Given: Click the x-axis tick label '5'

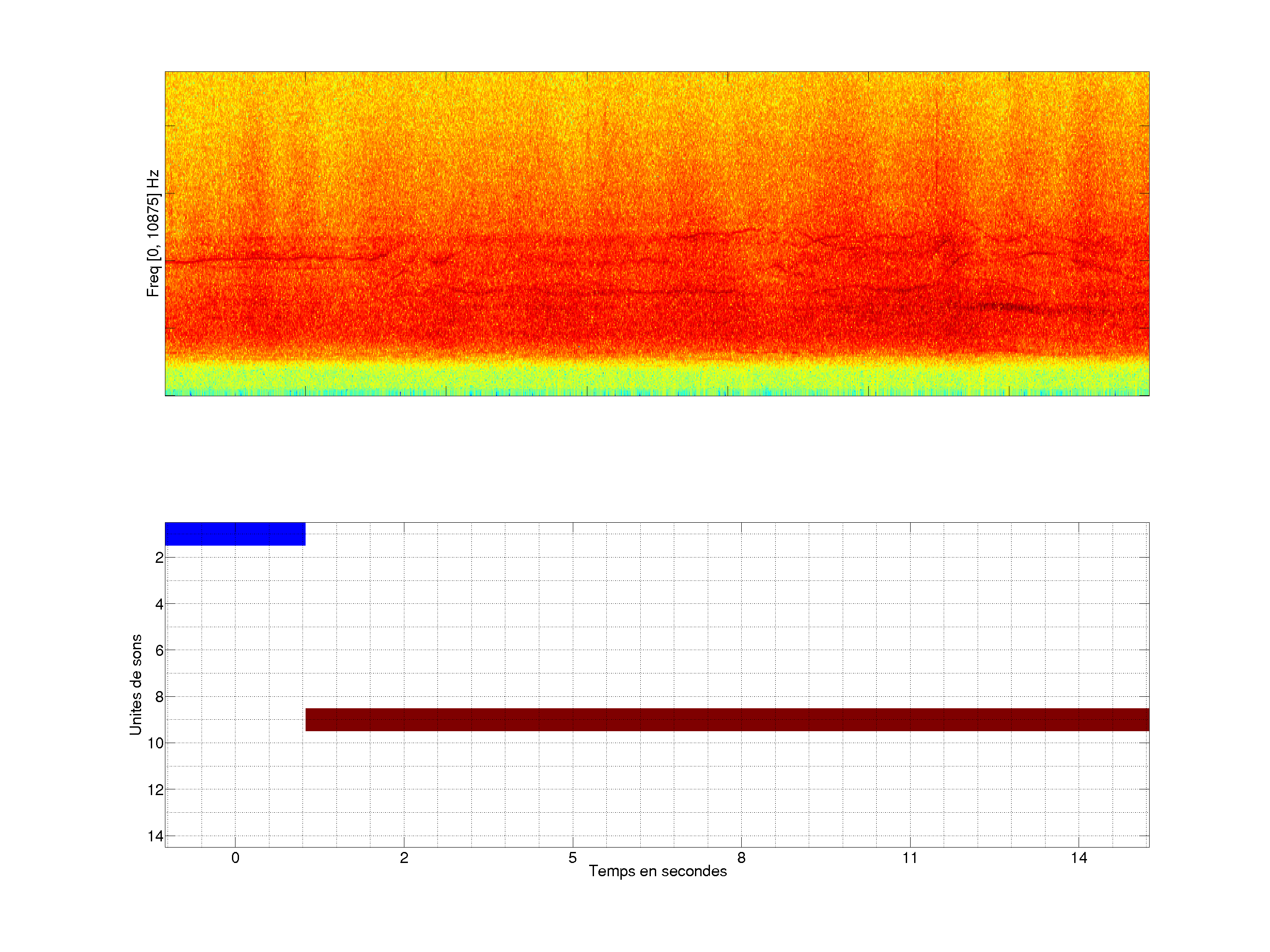Looking at the screenshot, I should click(572, 858).
